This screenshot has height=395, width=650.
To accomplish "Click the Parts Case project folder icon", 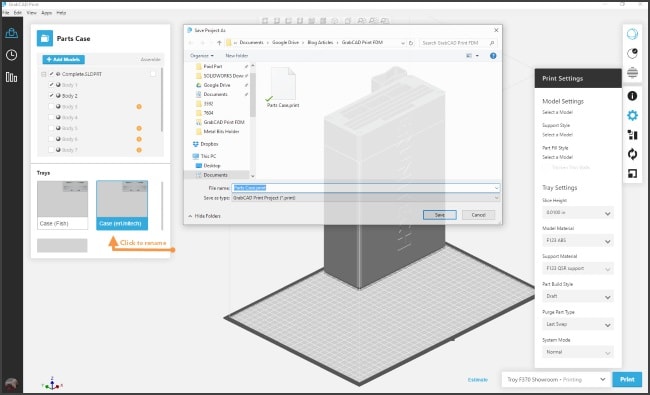I will tap(45, 39).
